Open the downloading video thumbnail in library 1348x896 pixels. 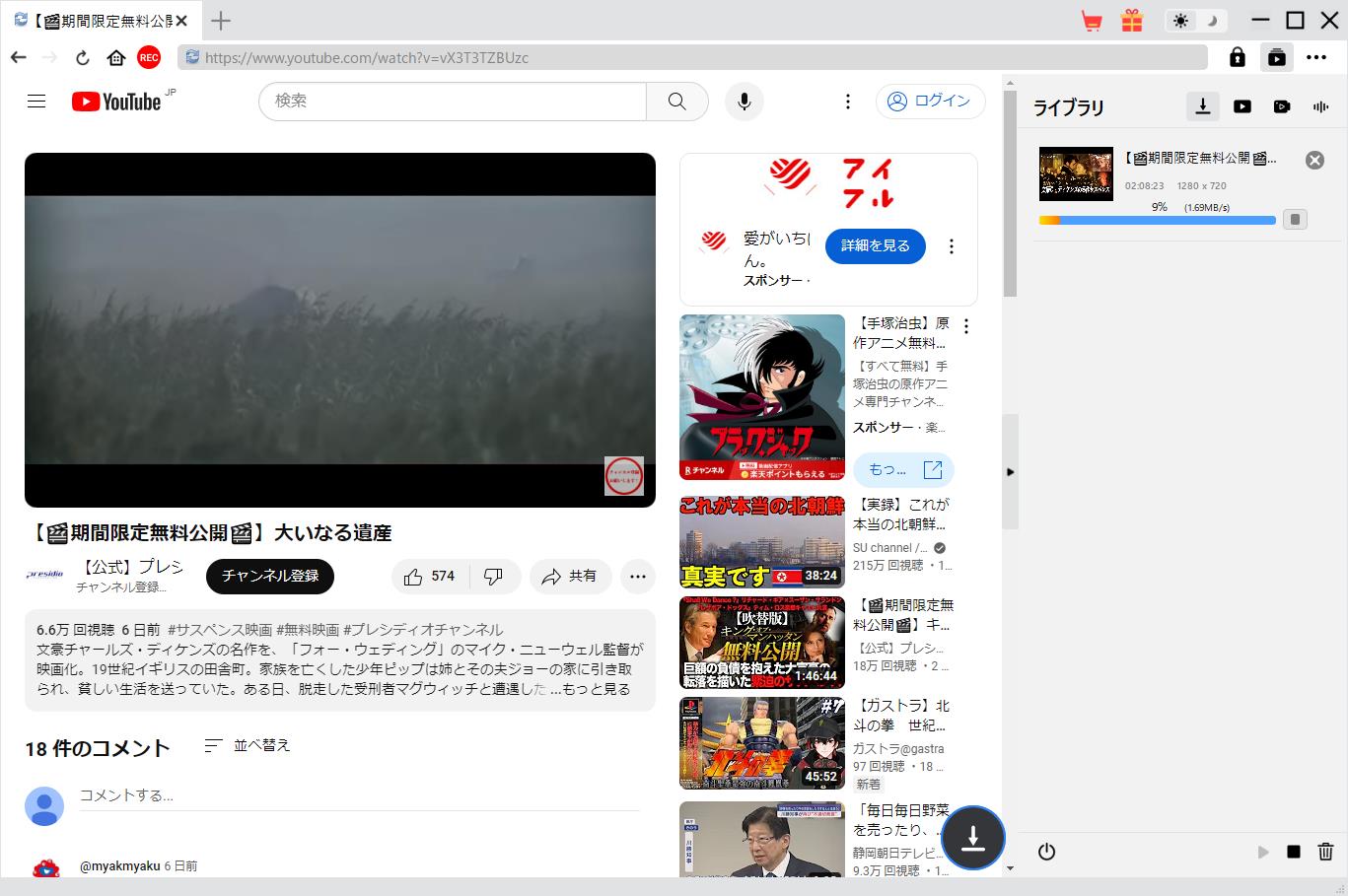(1076, 173)
